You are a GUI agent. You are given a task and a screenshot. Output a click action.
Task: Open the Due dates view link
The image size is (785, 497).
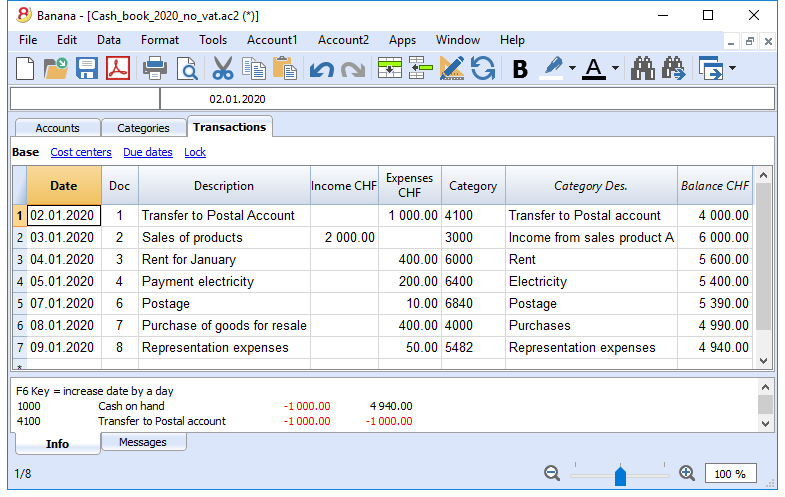click(148, 152)
